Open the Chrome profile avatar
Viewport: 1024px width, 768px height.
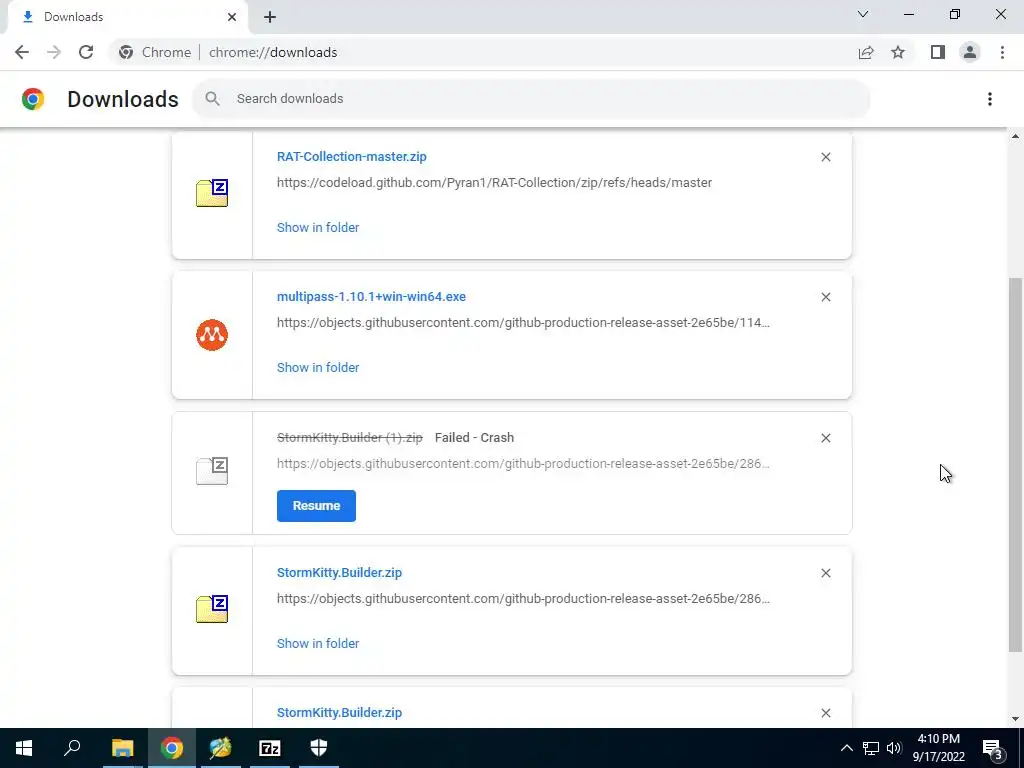click(x=970, y=52)
